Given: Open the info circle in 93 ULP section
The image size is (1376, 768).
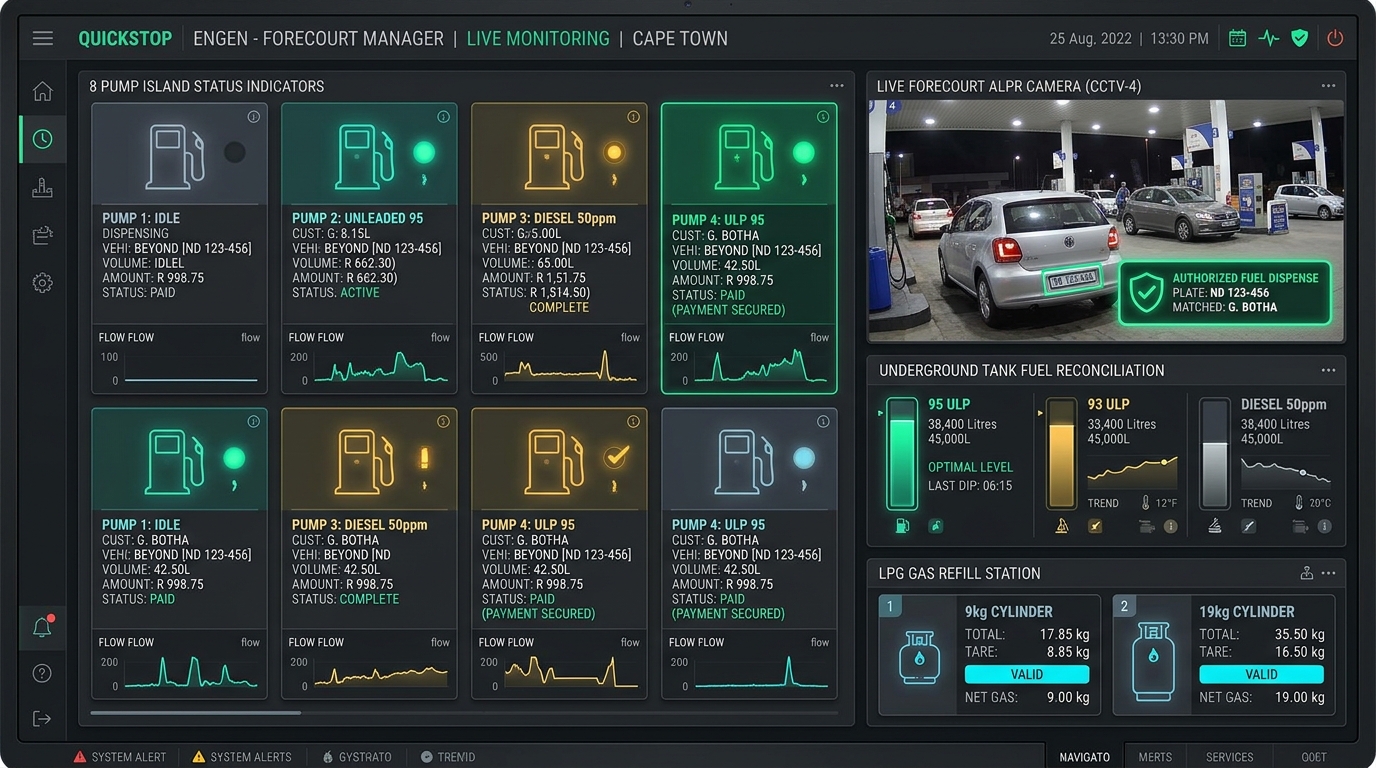Looking at the screenshot, I should coord(1170,526).
